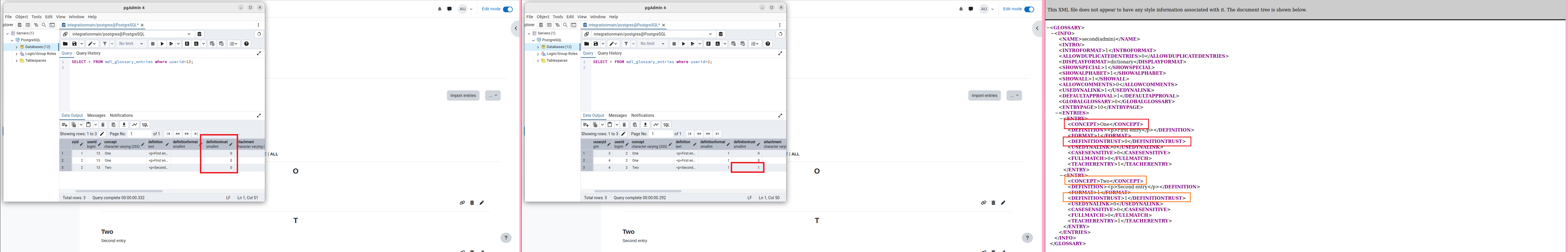Expand Tablespaces in the userid=13 window tree
The height and width of the screenshot is (252, 1568).
[16, 61]
